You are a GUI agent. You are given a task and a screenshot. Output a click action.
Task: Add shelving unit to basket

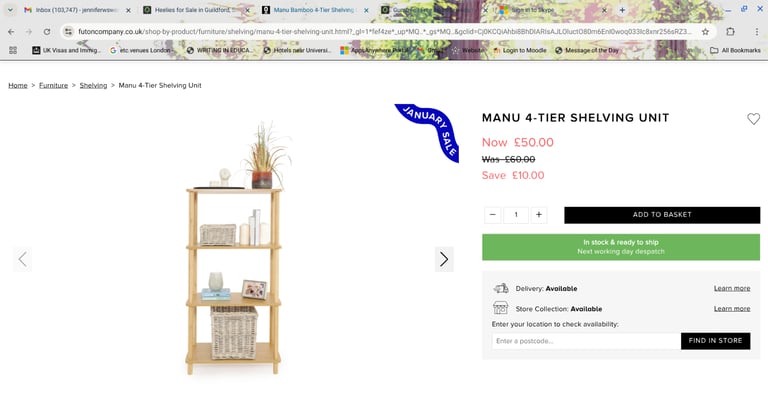[x=662, y=215]
